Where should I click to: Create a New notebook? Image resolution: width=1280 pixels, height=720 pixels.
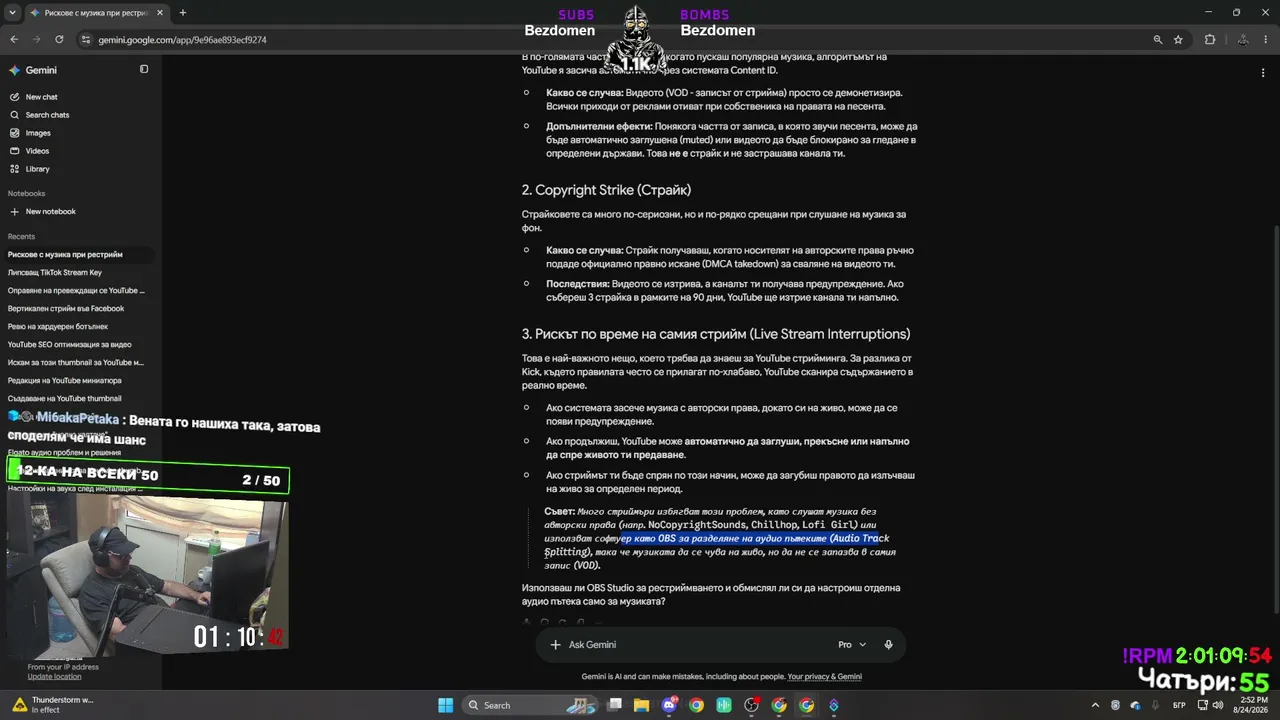(x=43, y=212)
